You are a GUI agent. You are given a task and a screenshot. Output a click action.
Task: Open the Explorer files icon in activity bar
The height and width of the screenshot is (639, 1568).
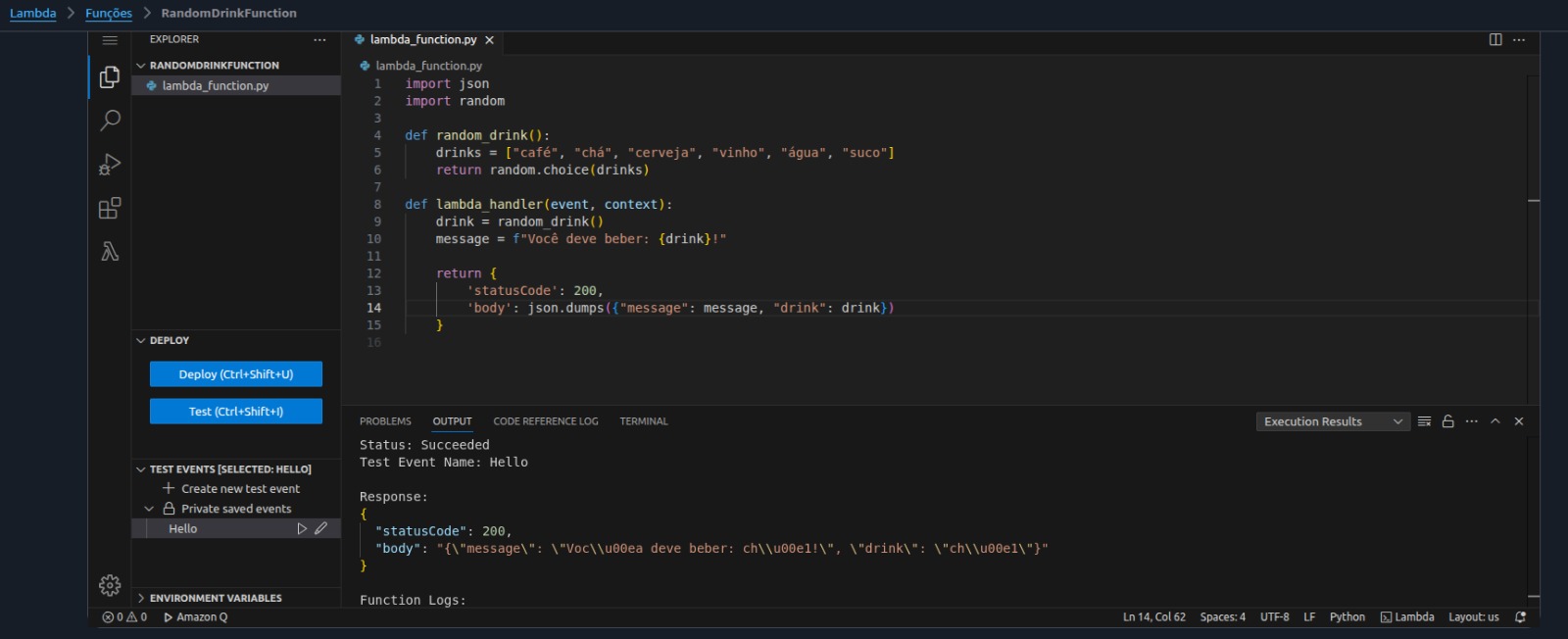click(x=110, y=76)
